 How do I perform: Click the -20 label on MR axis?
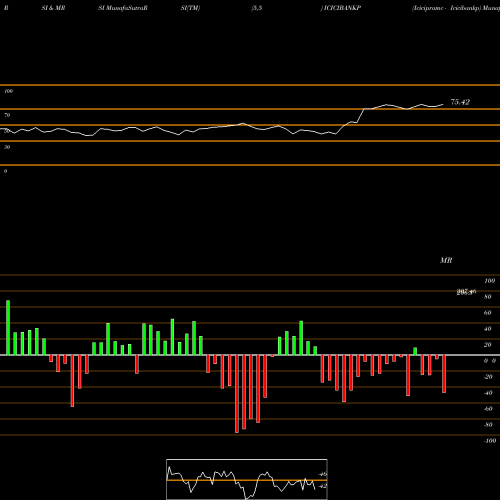point(488,377)
